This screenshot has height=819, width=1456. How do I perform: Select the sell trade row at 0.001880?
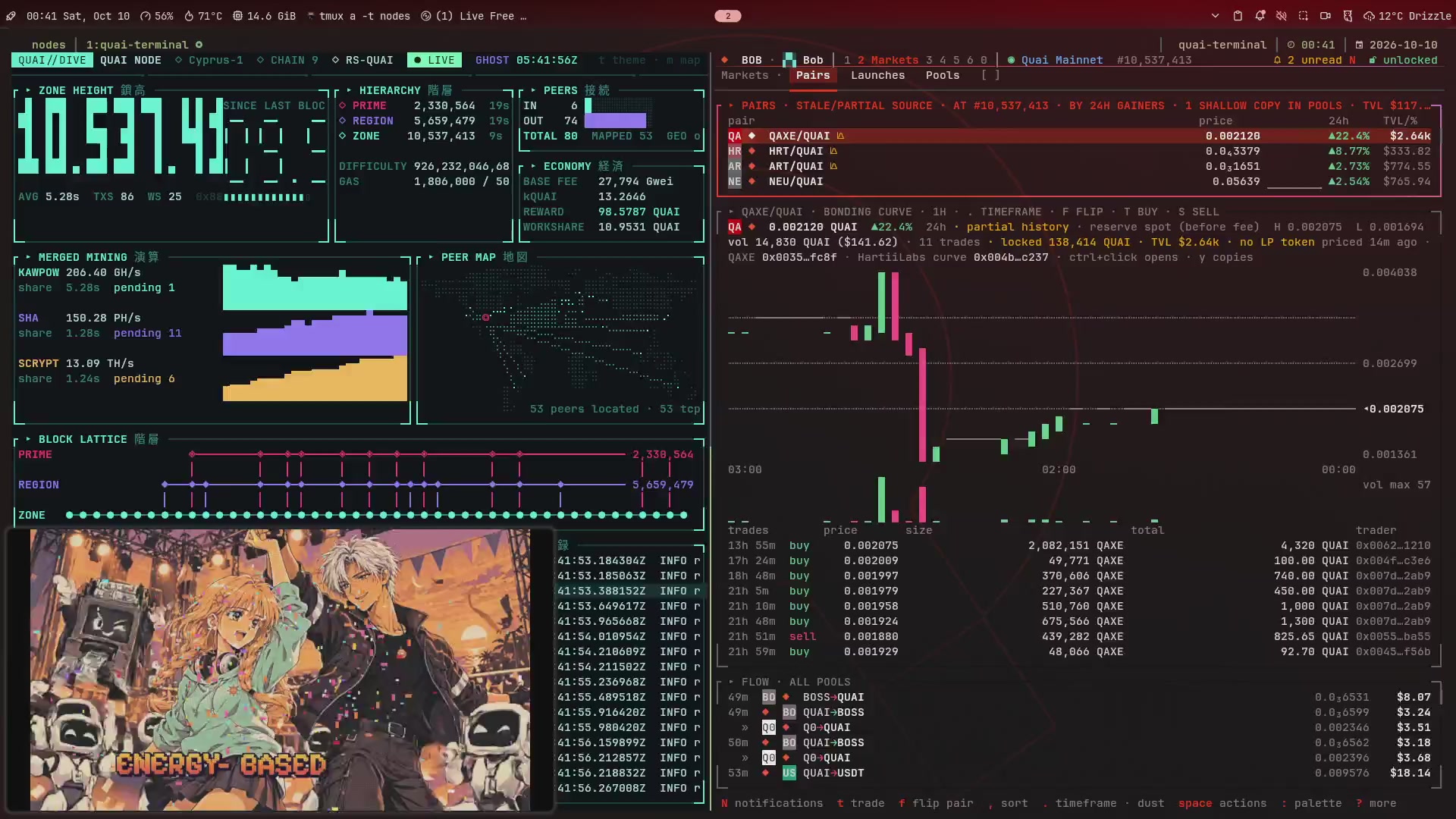tap(1079, 636)
